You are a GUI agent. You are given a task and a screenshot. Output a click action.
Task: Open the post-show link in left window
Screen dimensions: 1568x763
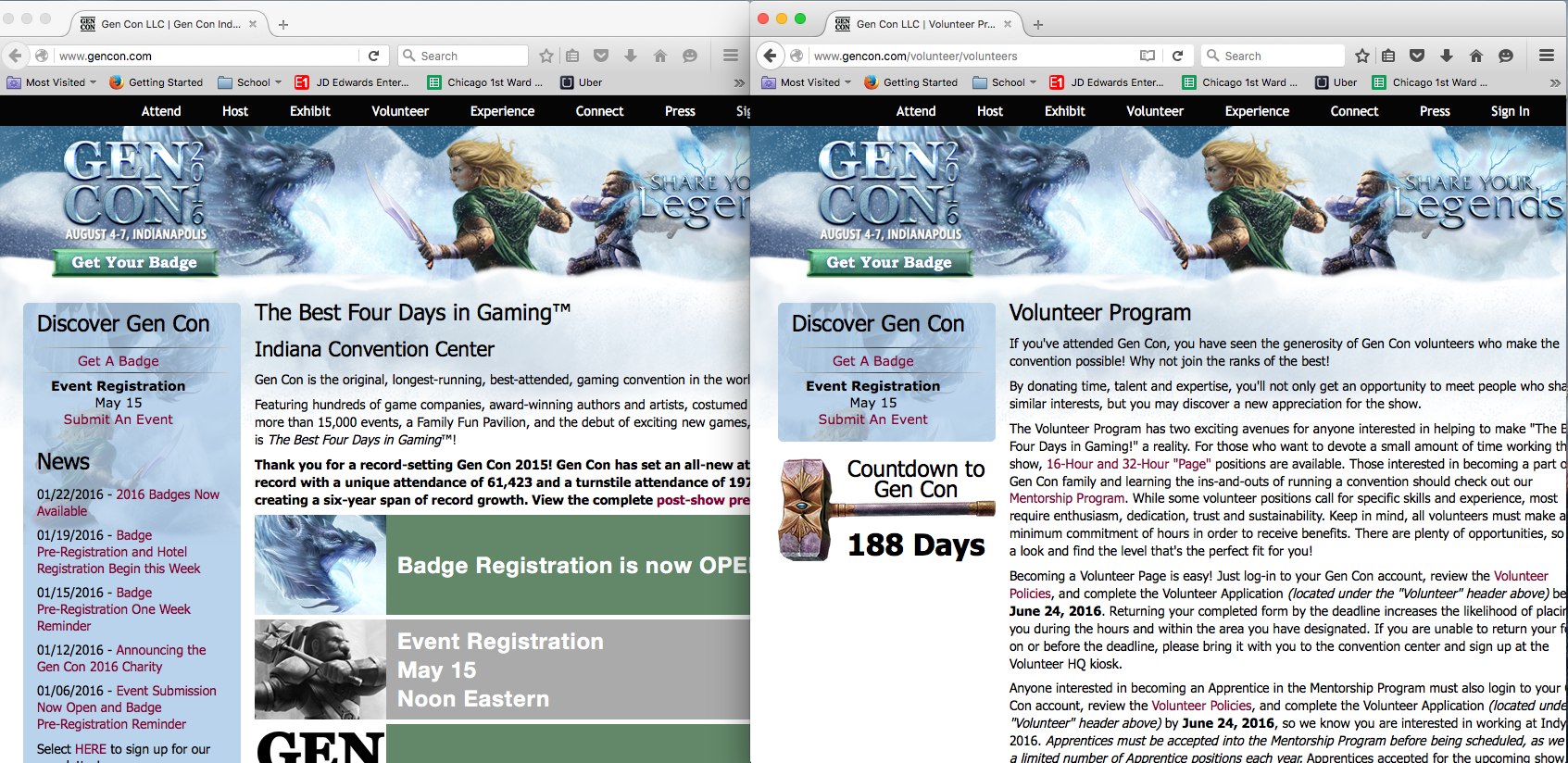pyautogui.click(x=703, y=500)
